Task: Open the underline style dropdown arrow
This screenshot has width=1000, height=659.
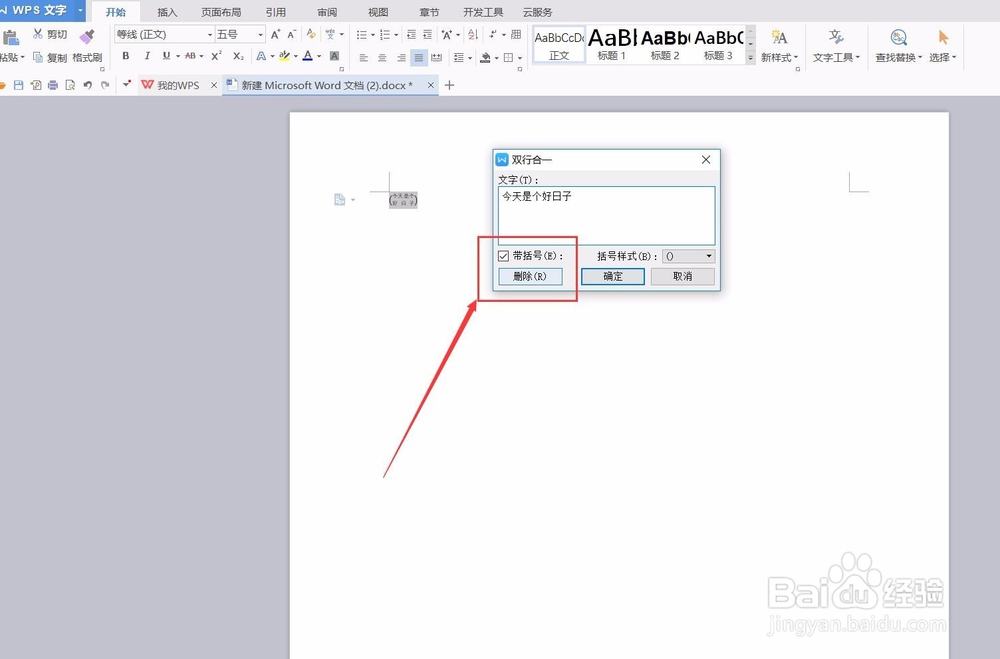Action: click(x=178, y=56)
